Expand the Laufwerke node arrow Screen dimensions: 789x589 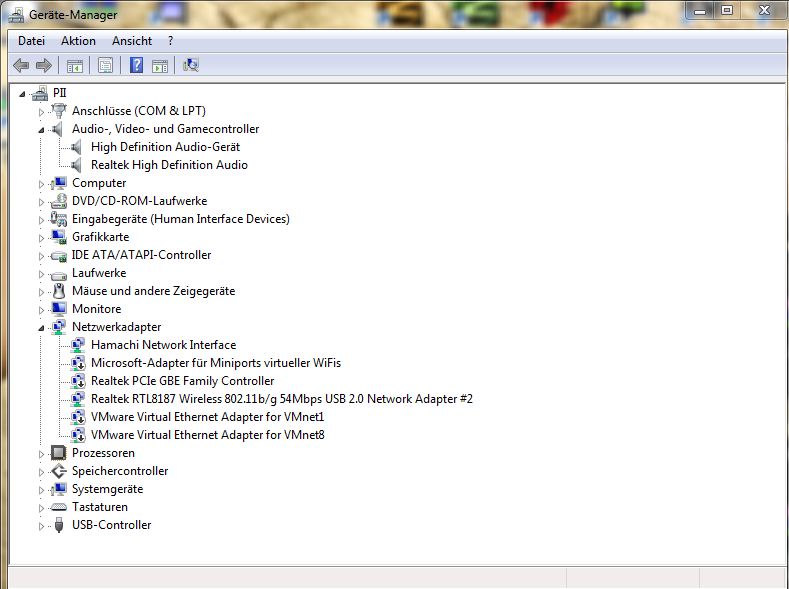[41, 274]
